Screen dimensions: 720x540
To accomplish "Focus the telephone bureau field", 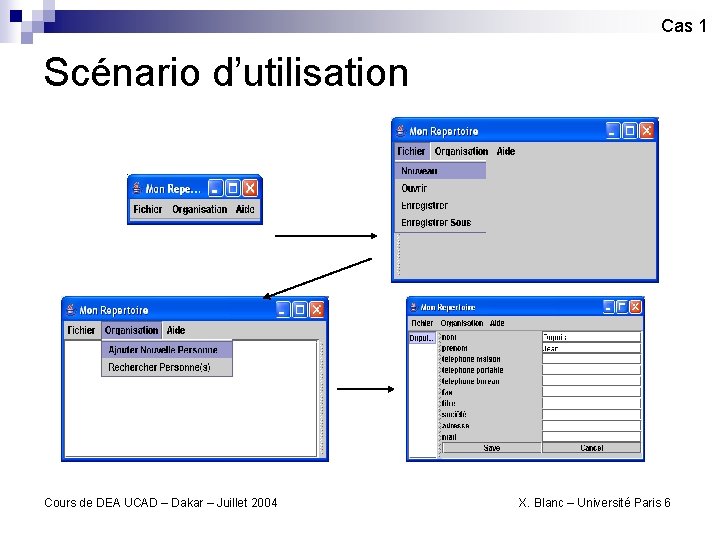I will (591, 381).
